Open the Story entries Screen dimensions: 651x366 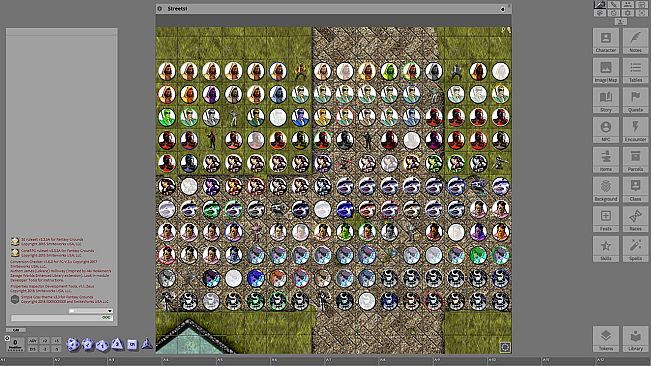606,101
